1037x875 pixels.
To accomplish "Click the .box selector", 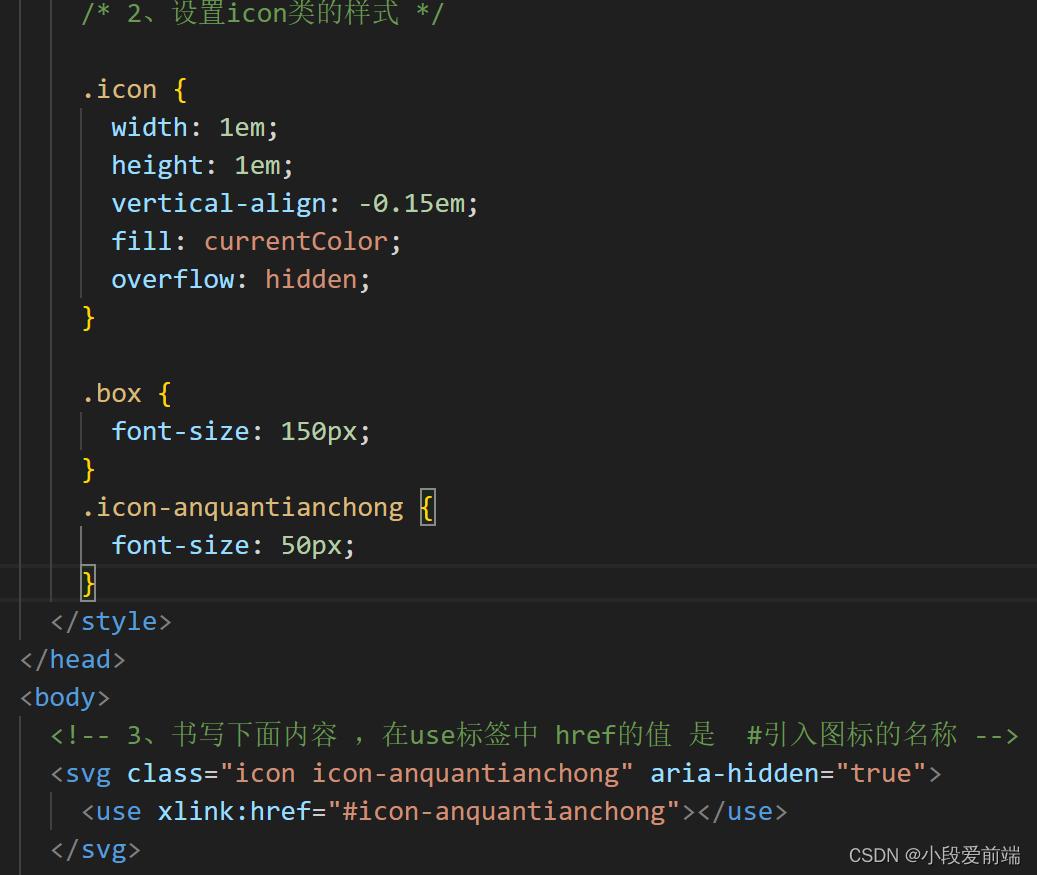I will coord(112,393).
